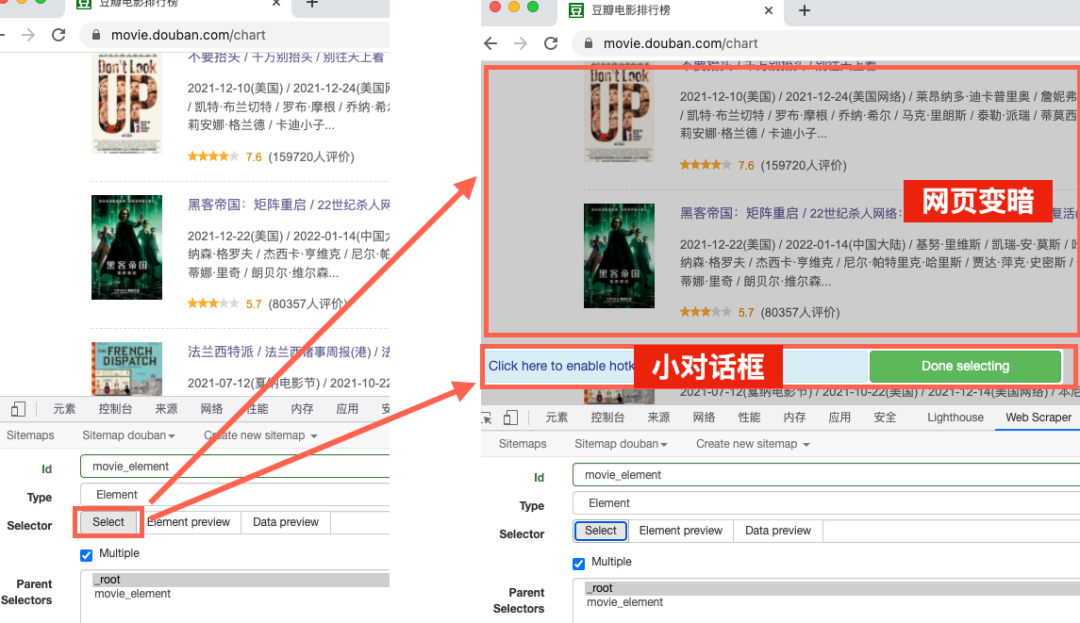Activate the inspect element icon in the right DevTools
This screenshot has width=1080, height=623.
[487, 418]
